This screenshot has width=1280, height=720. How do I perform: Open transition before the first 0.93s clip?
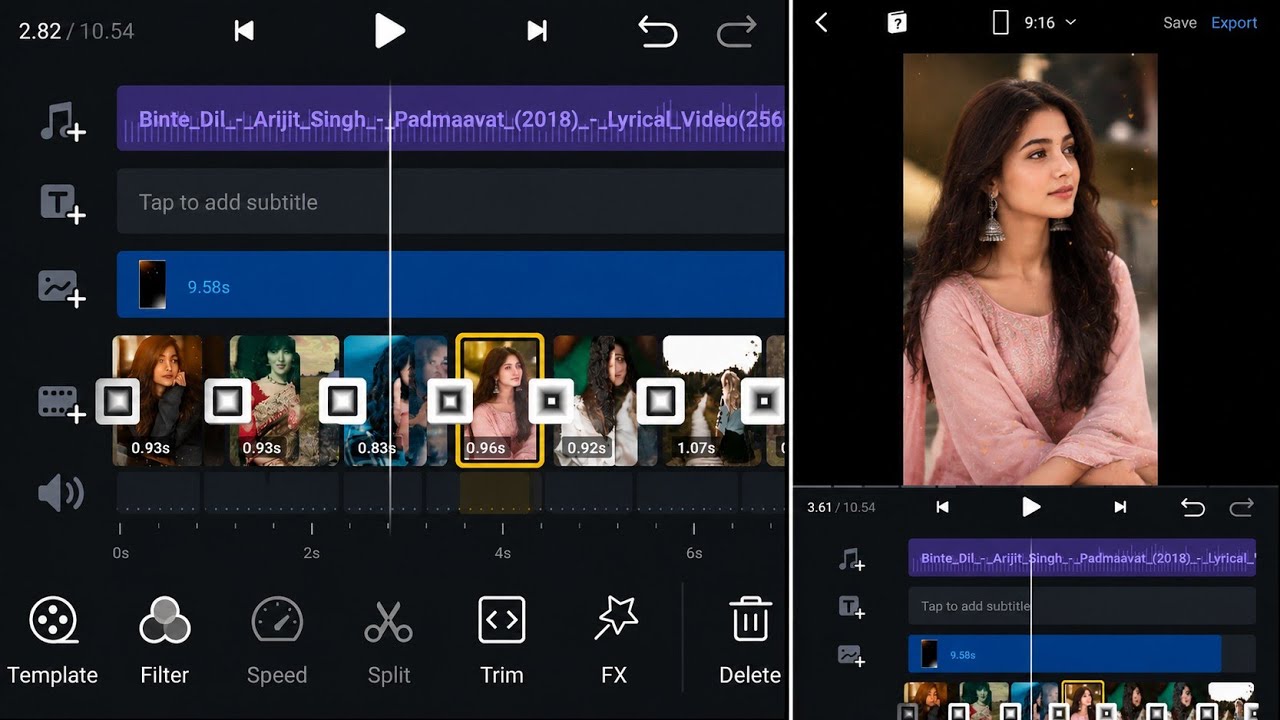(x=118, y=401)
